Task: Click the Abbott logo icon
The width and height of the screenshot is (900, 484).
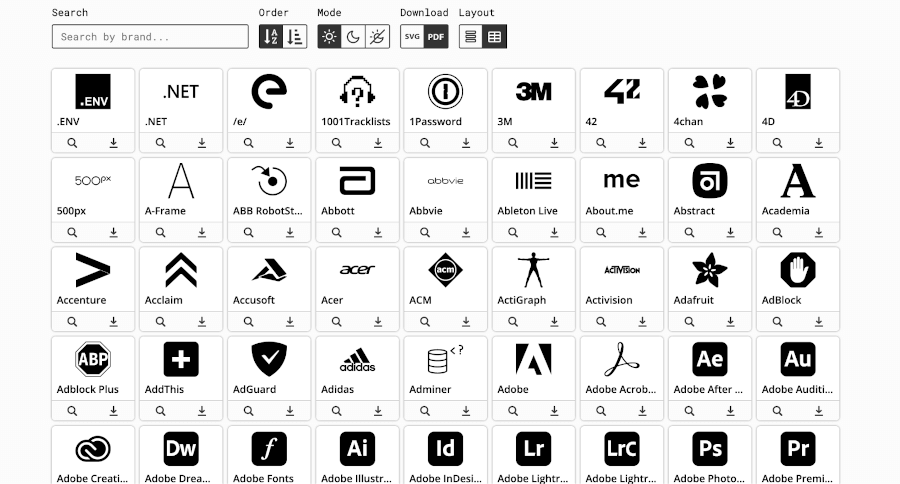Action: point(357,180)
